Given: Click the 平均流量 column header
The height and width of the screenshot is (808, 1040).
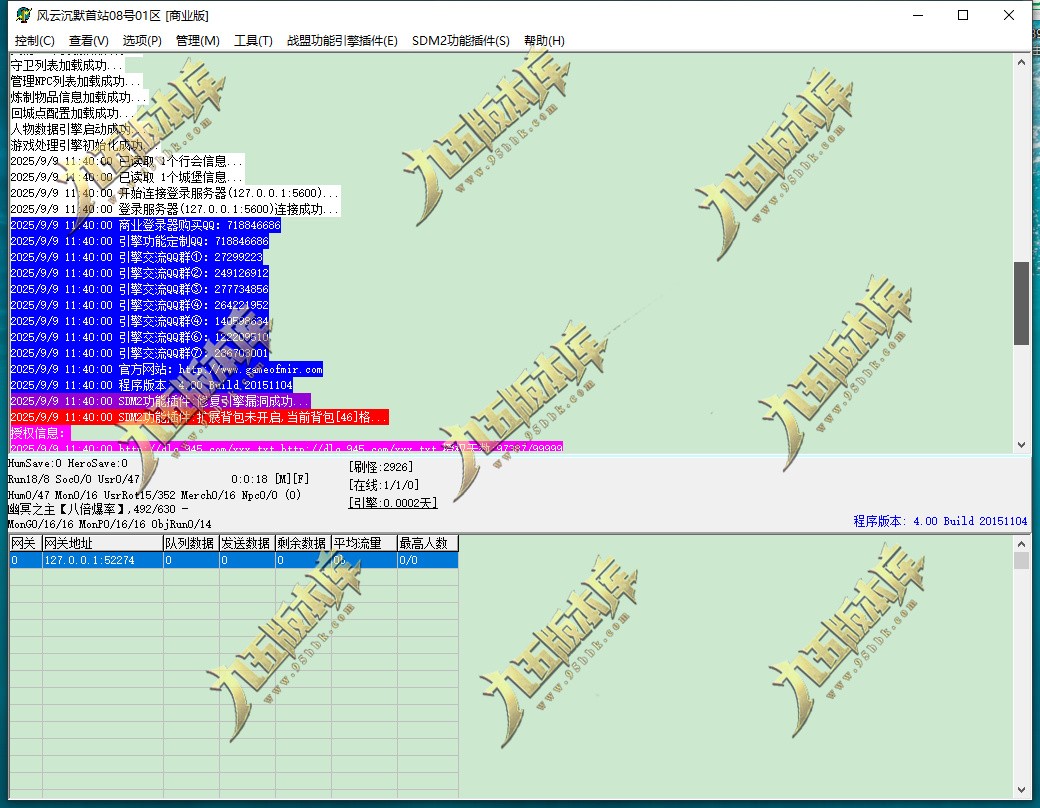Looking at the screenshot, I should click(364, 543).
